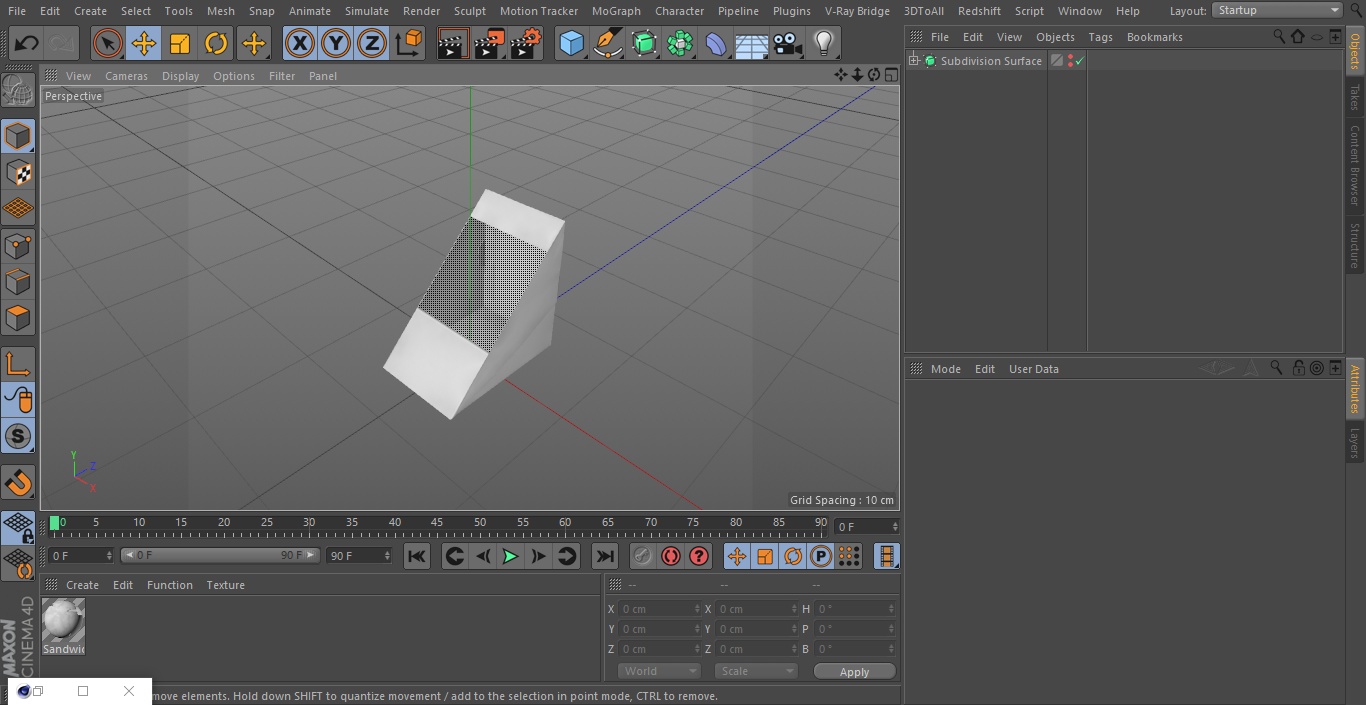1366x705 pixels.
Task: Activate the Move tool
Action: point(144,43)
